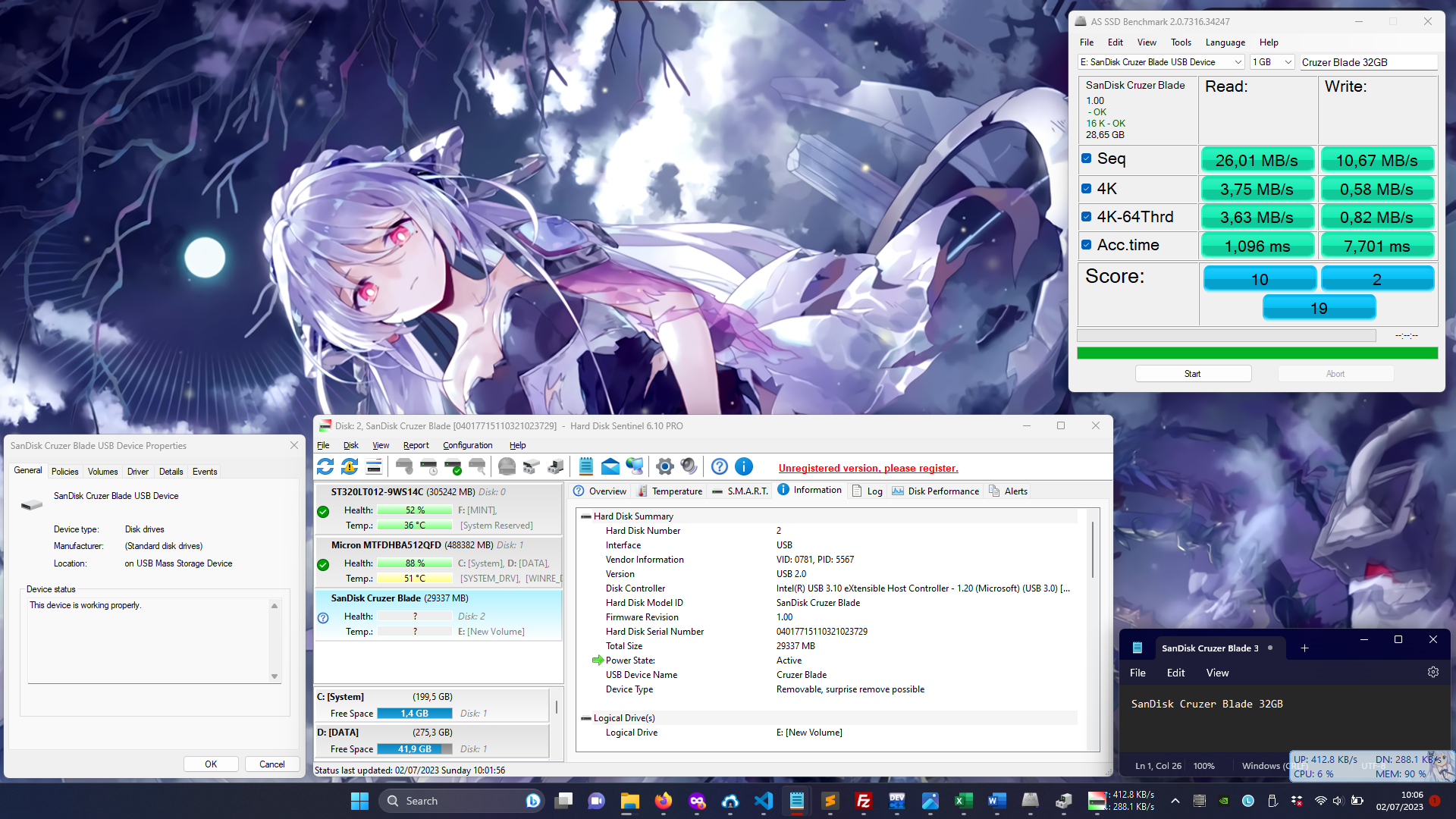Viewport: 1456px width, 819px height.
Task: Click the Task View icon on the taskbar
Action: 563,801
